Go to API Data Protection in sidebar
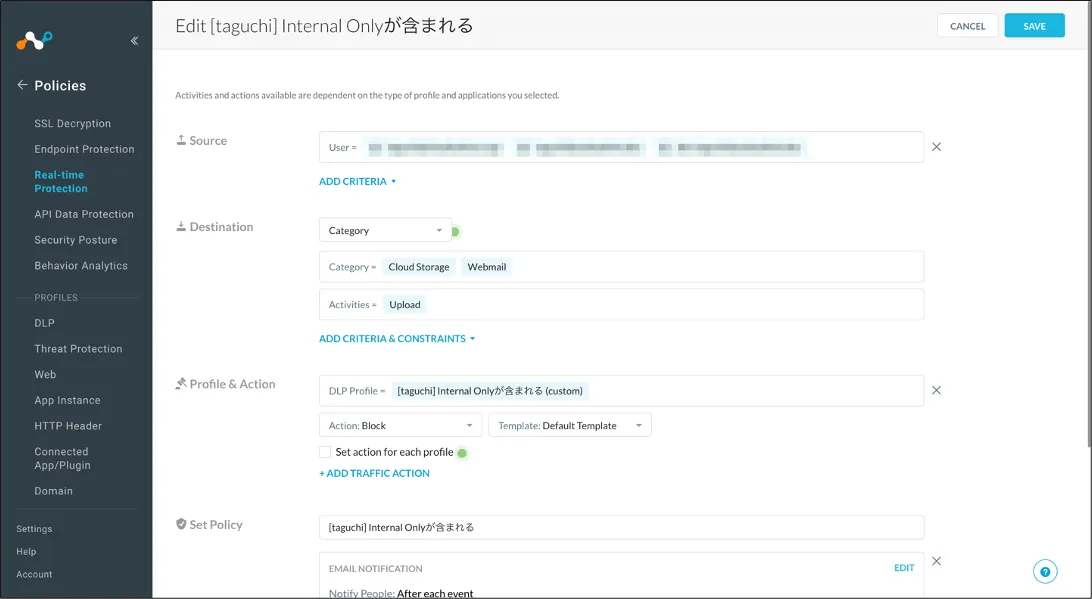This screenshot has height=599, width=1092. (x=84, y=214)
